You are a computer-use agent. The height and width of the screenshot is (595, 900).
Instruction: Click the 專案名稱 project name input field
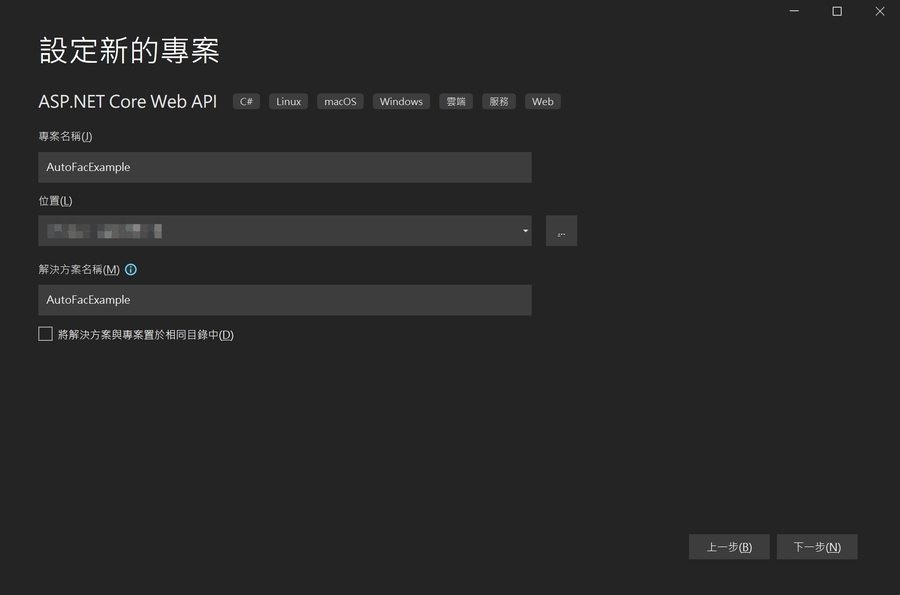click(285, 167)
